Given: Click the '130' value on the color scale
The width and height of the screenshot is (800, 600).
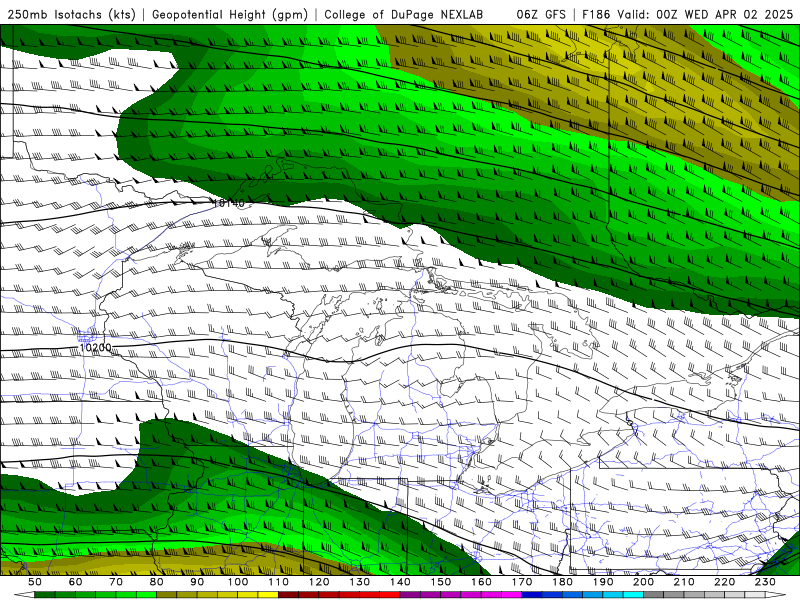Looking at the screenshot, I should pyautogui.click(x=359, y=582).
